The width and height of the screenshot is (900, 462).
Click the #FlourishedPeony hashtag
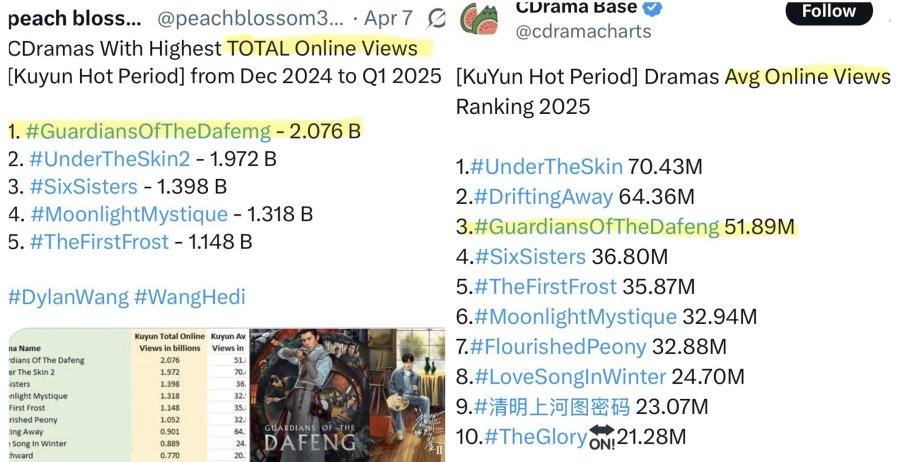click(558, 347)
